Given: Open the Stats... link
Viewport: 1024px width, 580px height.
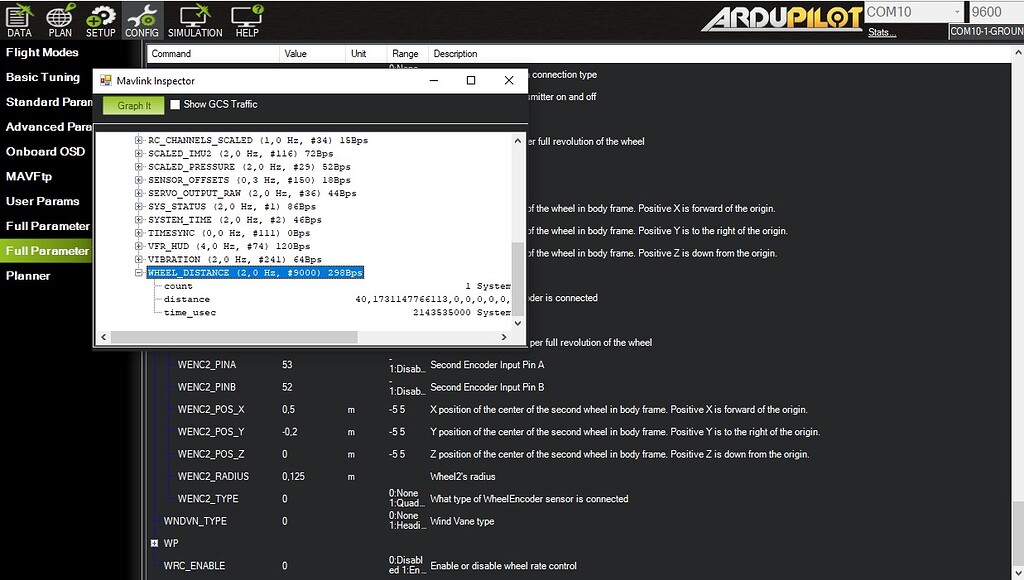Looking at the screenshot, I should pos(881,32).
